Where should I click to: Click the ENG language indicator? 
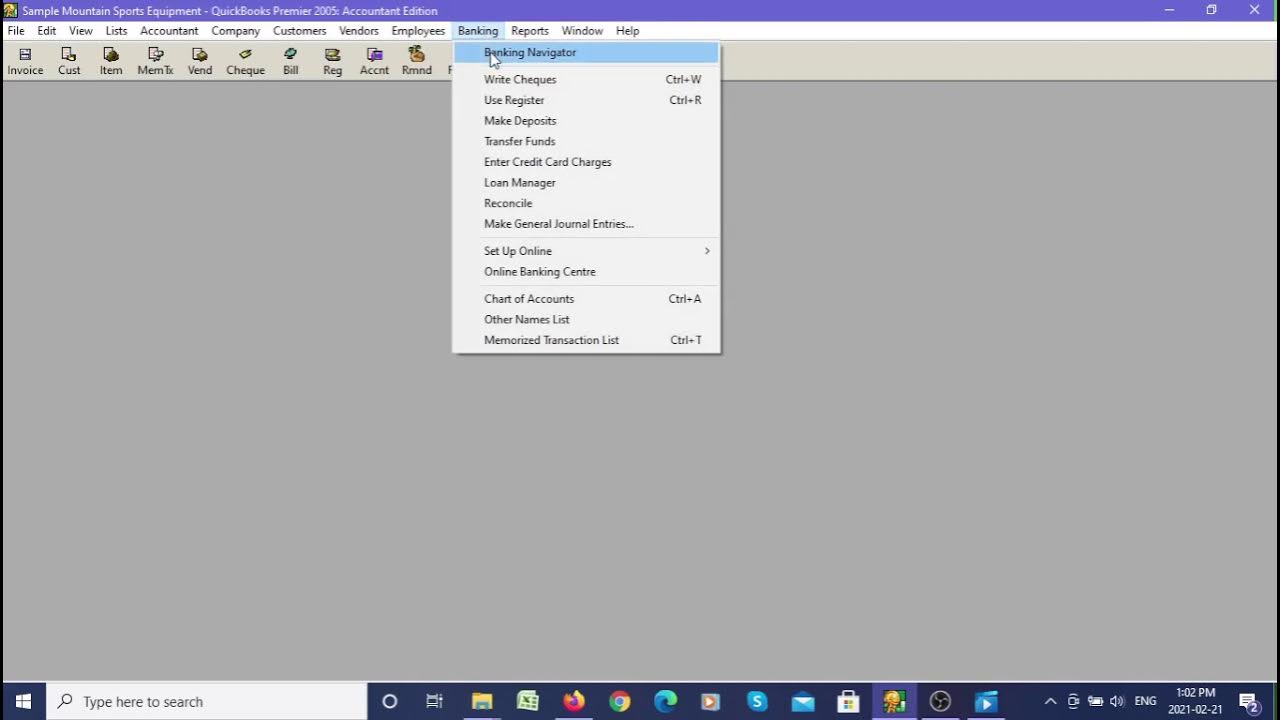[1145, 701]
